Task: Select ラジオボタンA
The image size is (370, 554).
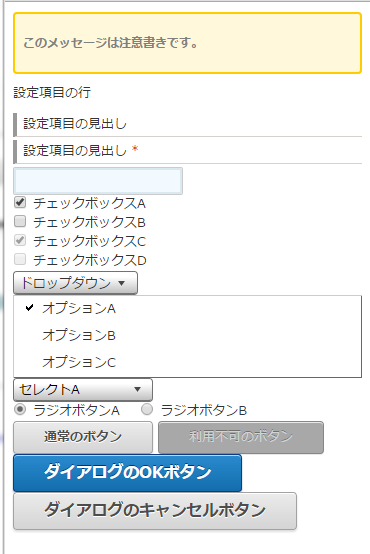Action: [20, 410]
